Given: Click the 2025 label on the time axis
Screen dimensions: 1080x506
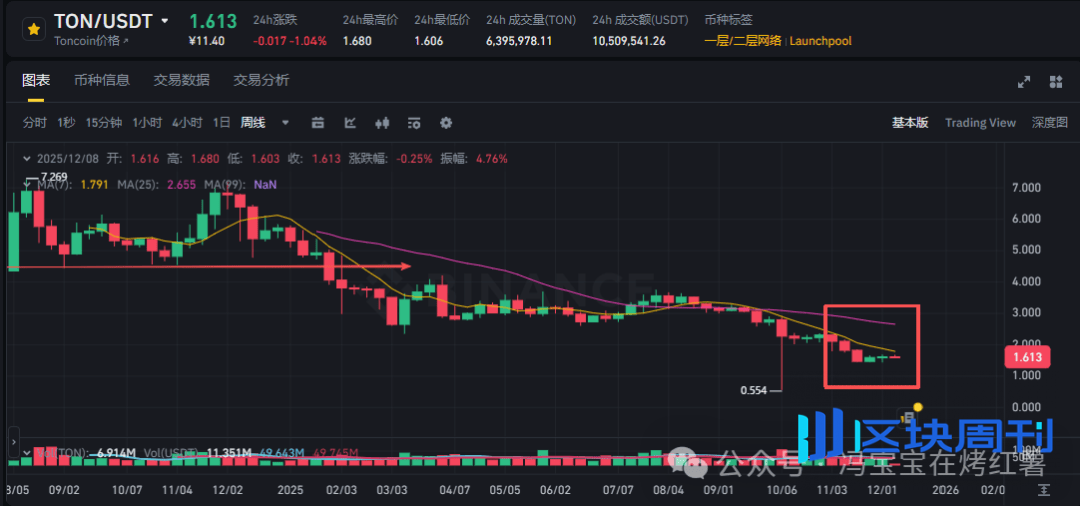Looking at the screenshot, I should (x=291, y=489).
